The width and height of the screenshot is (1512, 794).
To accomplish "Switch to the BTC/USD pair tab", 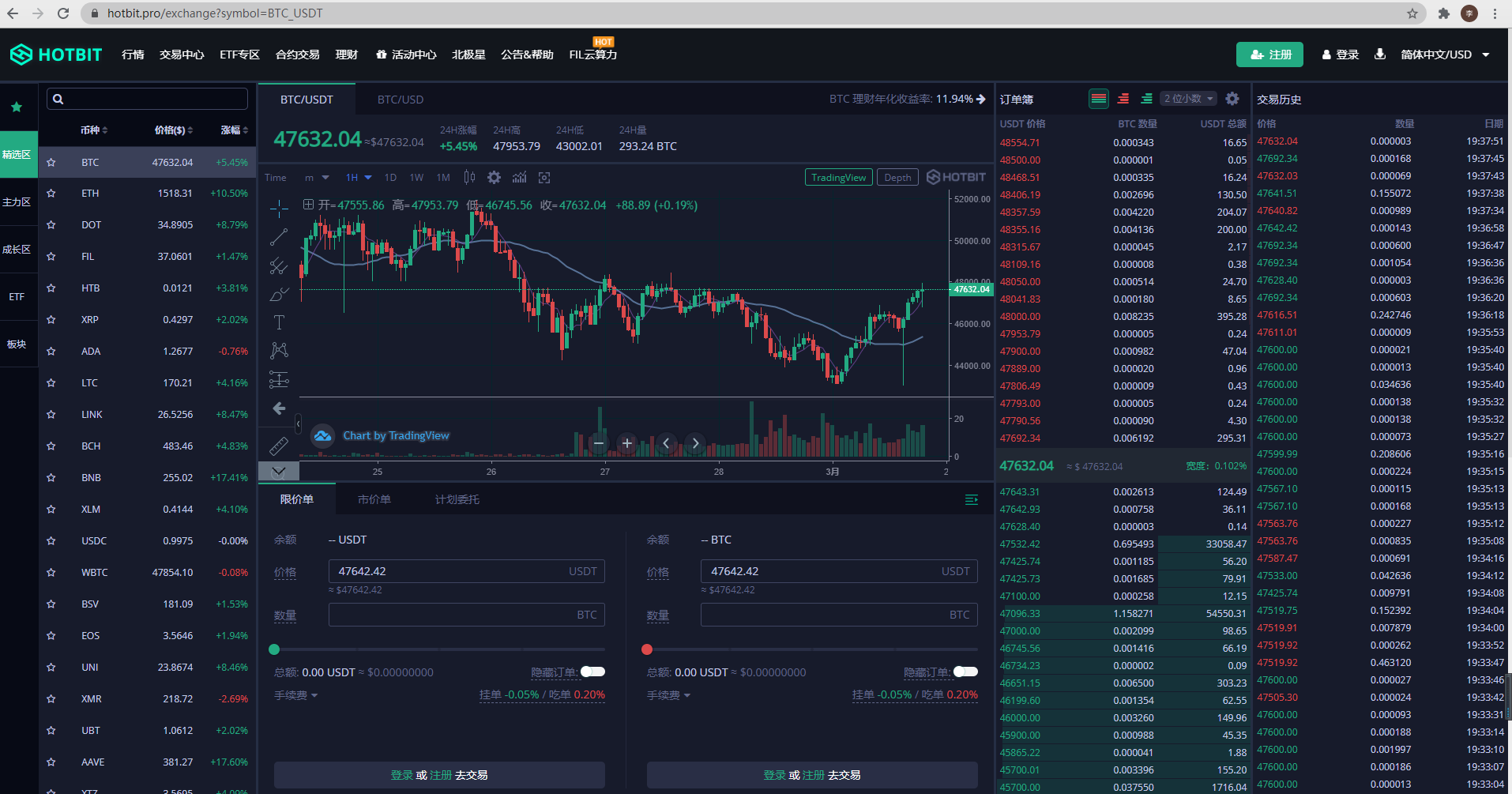I will pos(401,100).
